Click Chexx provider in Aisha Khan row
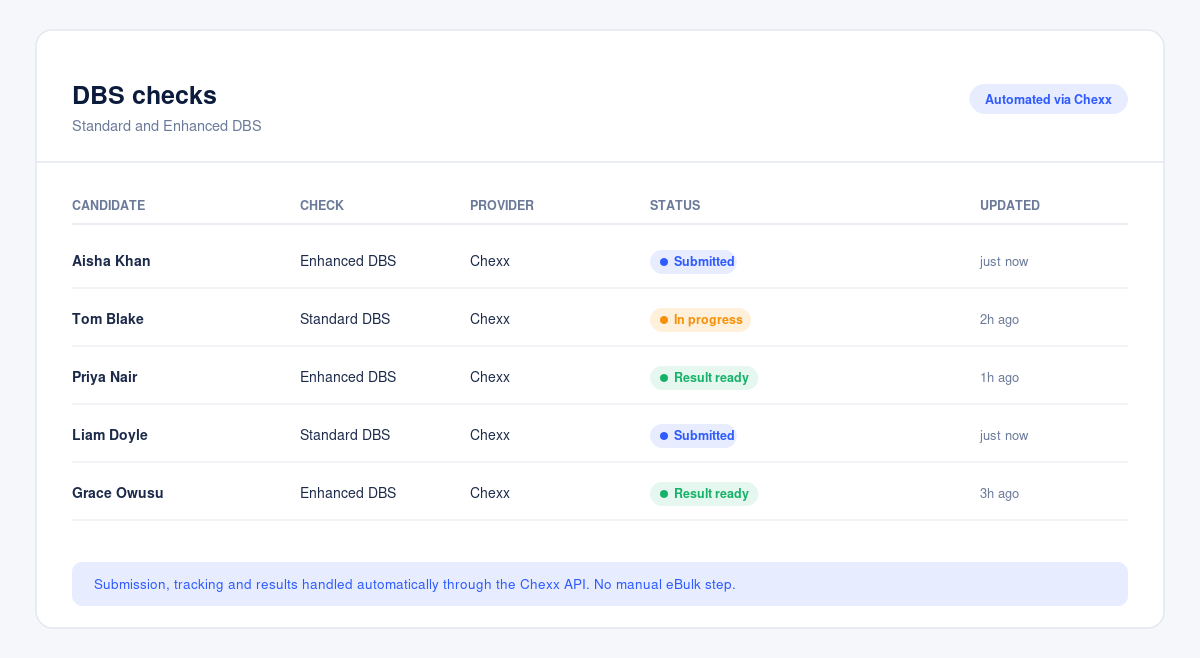Image resolution: width=1200 pixels, height=658 pixels. pos(490,261)
